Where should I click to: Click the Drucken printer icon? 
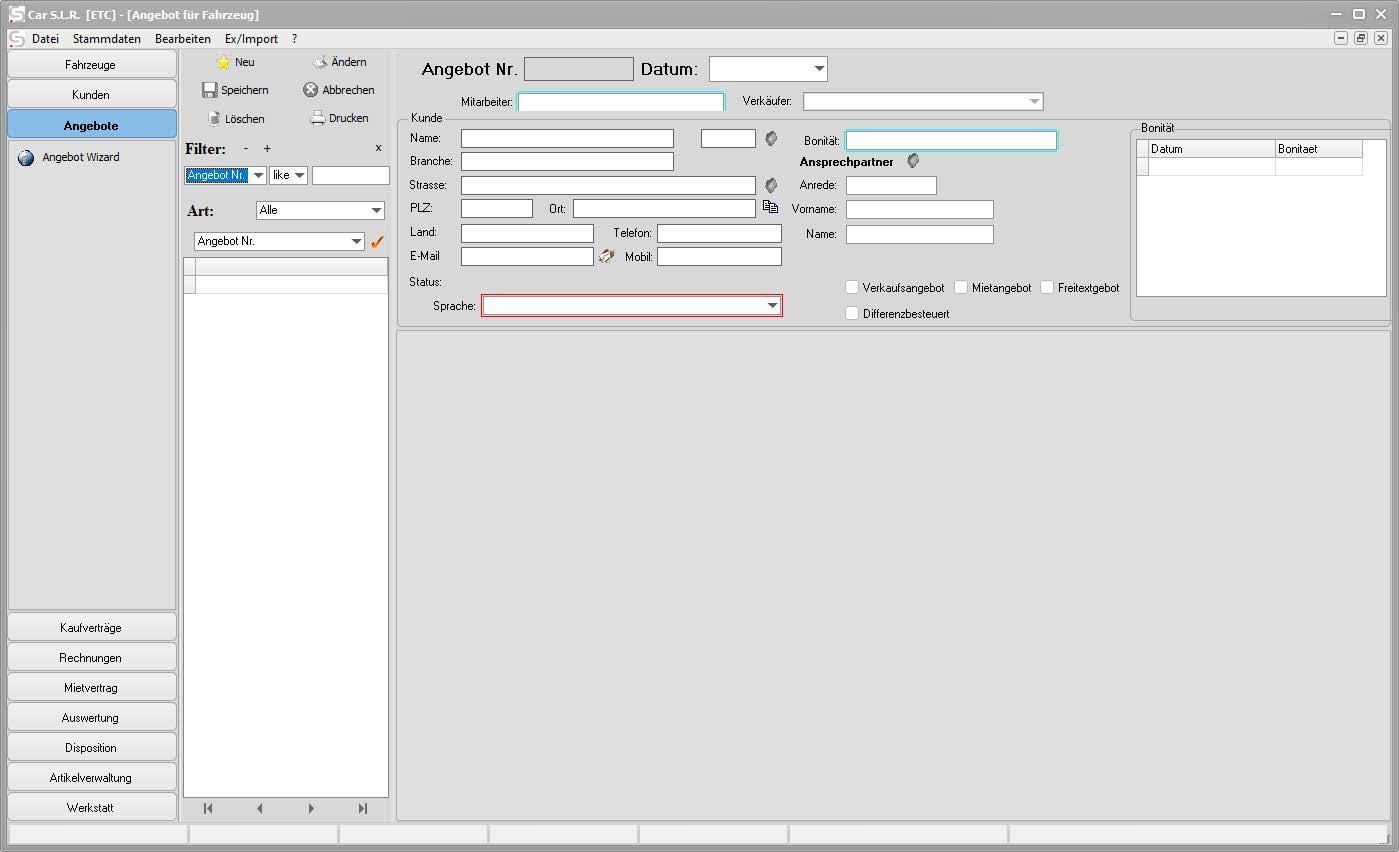(318, 118)
